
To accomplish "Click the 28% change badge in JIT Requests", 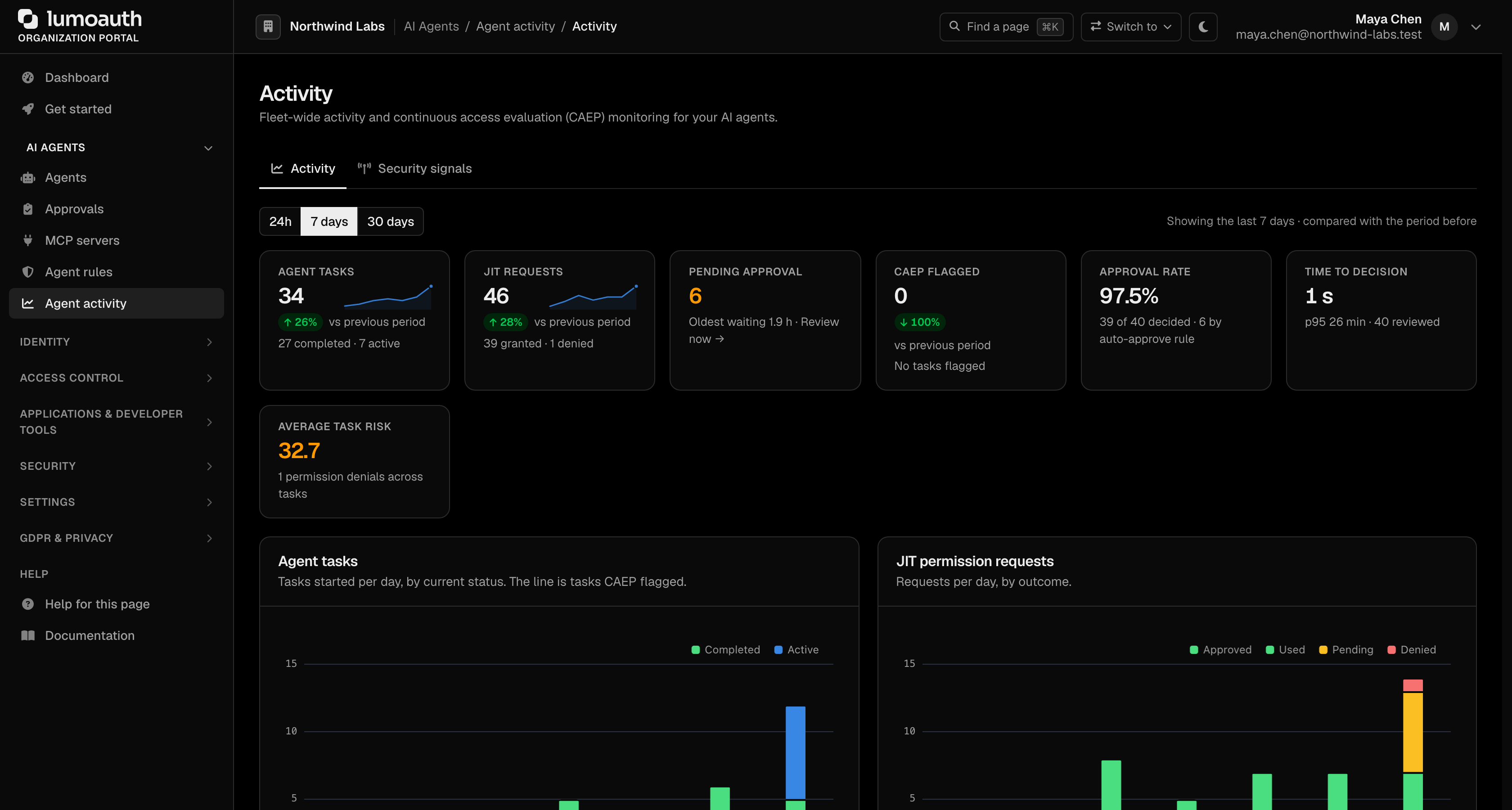I will pos(505,322).
